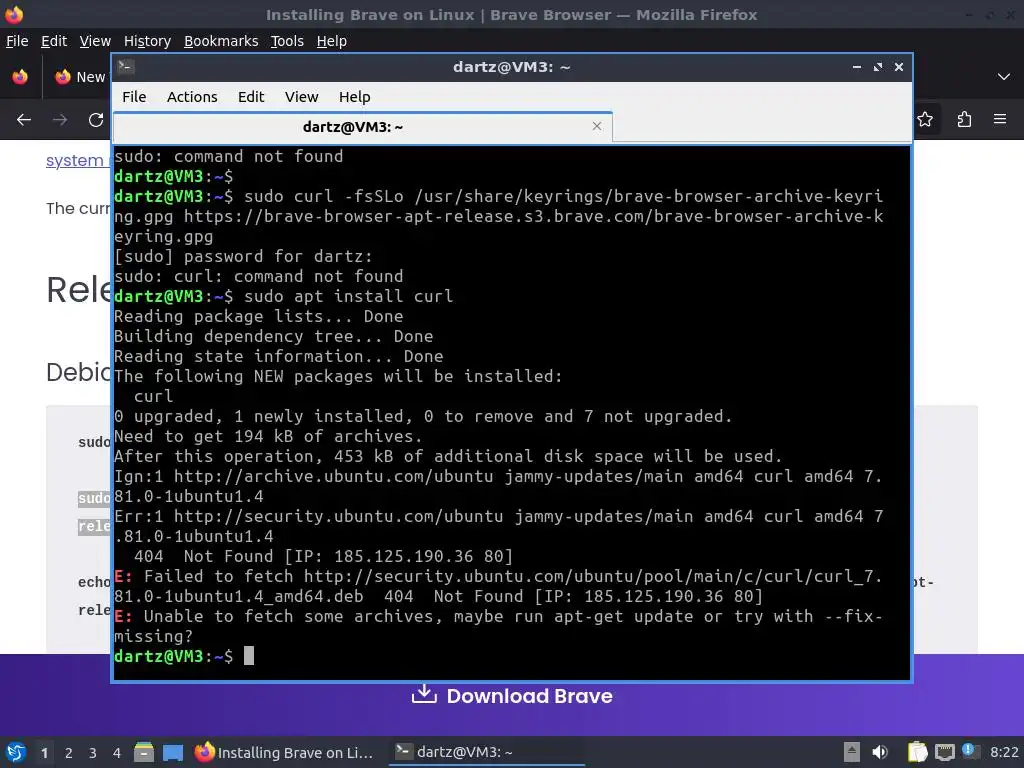
Task: Open terminal View menu
Action: [301, 97]
